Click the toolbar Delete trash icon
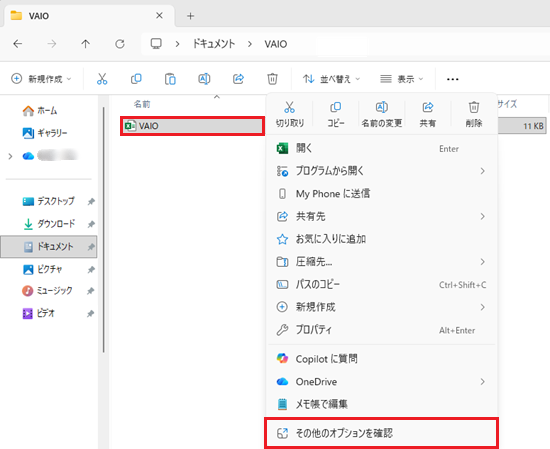The width and height of the screenshot is (550, 449). pyautogui.click(x=272, y=79)
